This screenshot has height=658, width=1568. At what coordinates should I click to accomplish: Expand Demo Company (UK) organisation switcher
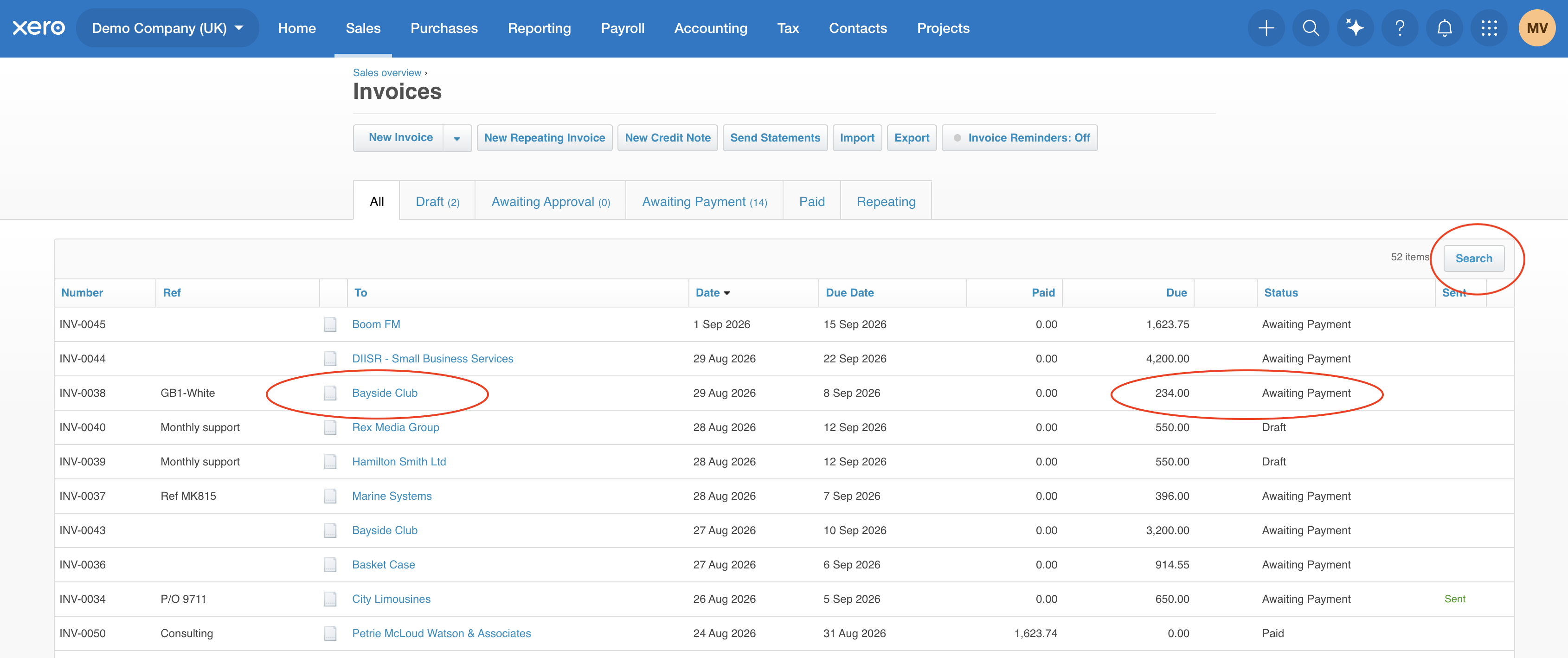(167, 28)
